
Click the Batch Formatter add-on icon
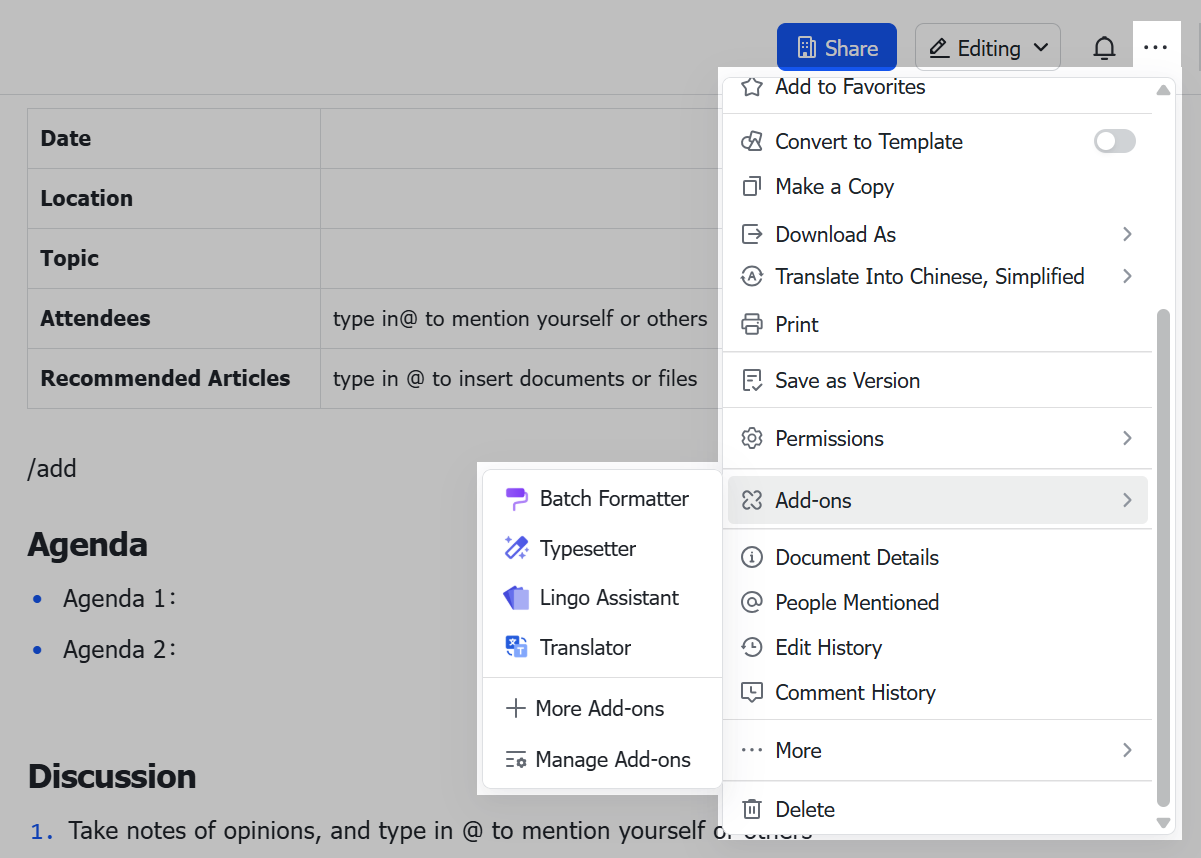click(x=516, y=499)
